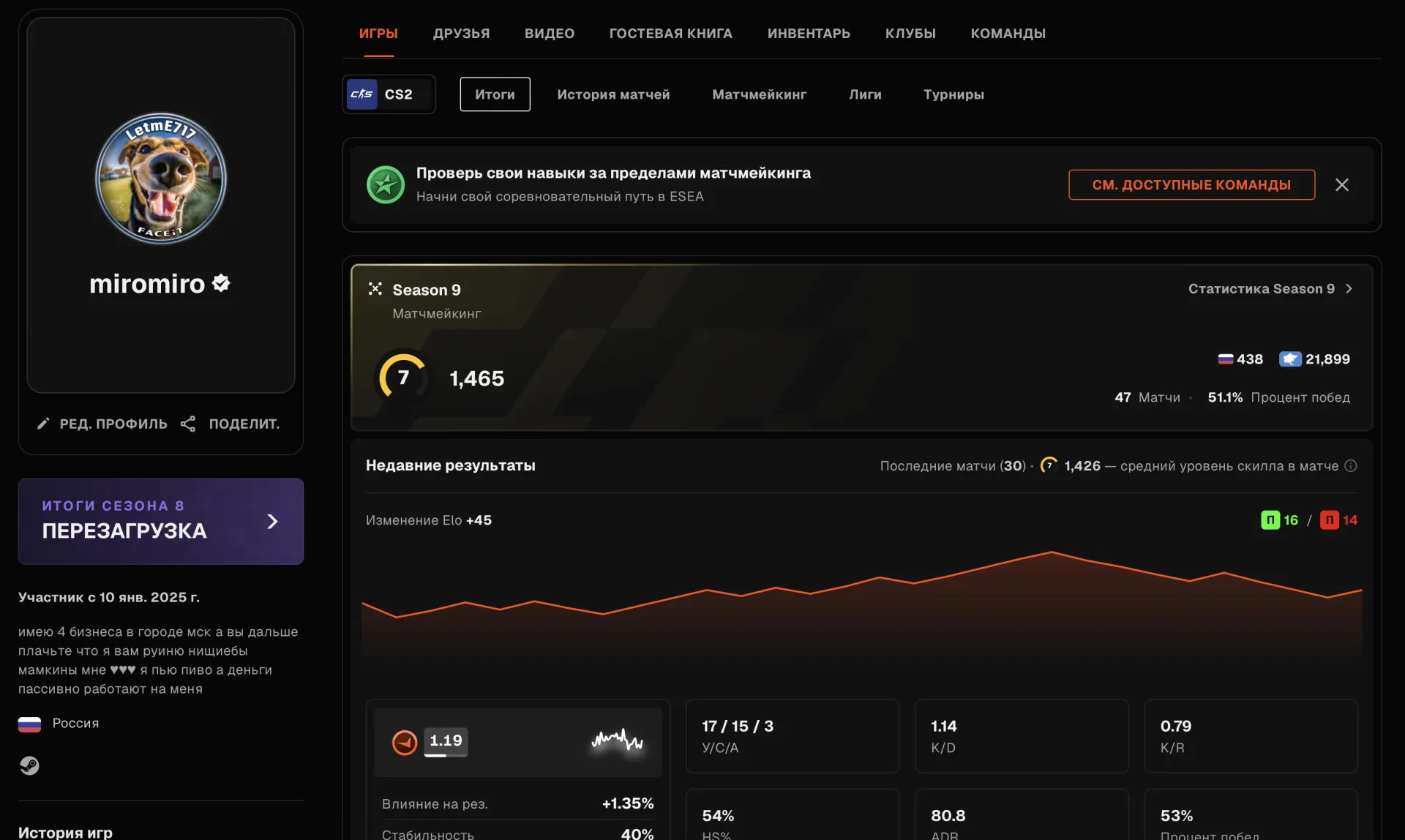Open the КОМАНДЫ tab

coord(1008,34)
